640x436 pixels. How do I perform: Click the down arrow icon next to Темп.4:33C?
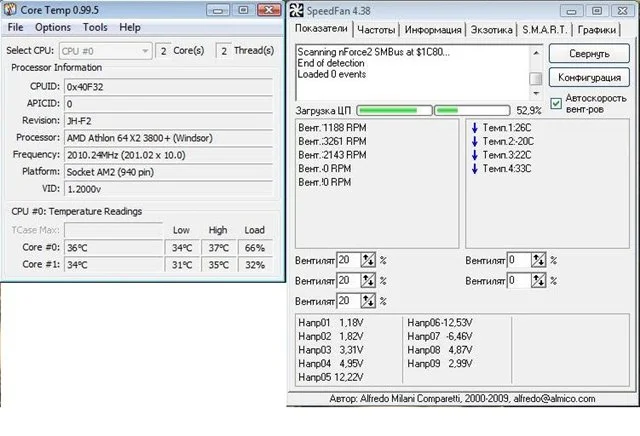(474, 168)
